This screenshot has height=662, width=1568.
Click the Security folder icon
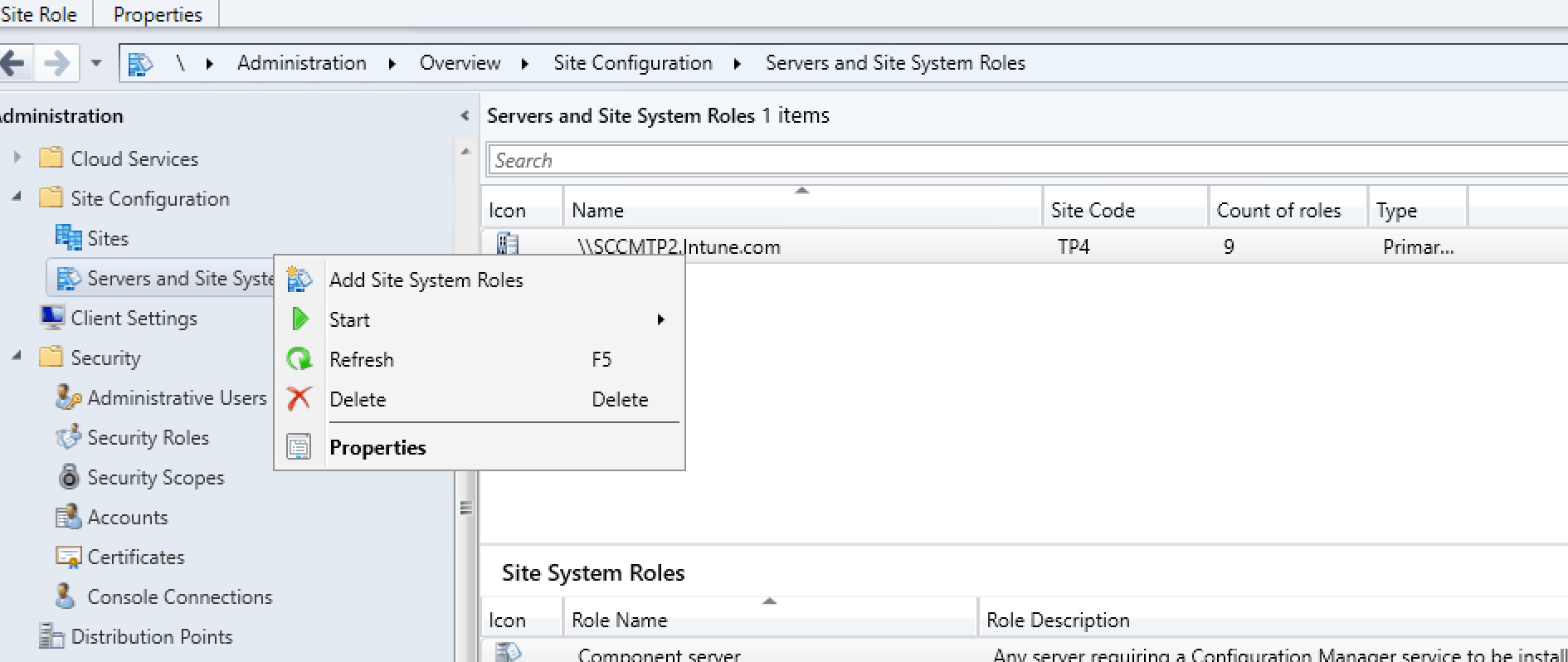(51, 357)
